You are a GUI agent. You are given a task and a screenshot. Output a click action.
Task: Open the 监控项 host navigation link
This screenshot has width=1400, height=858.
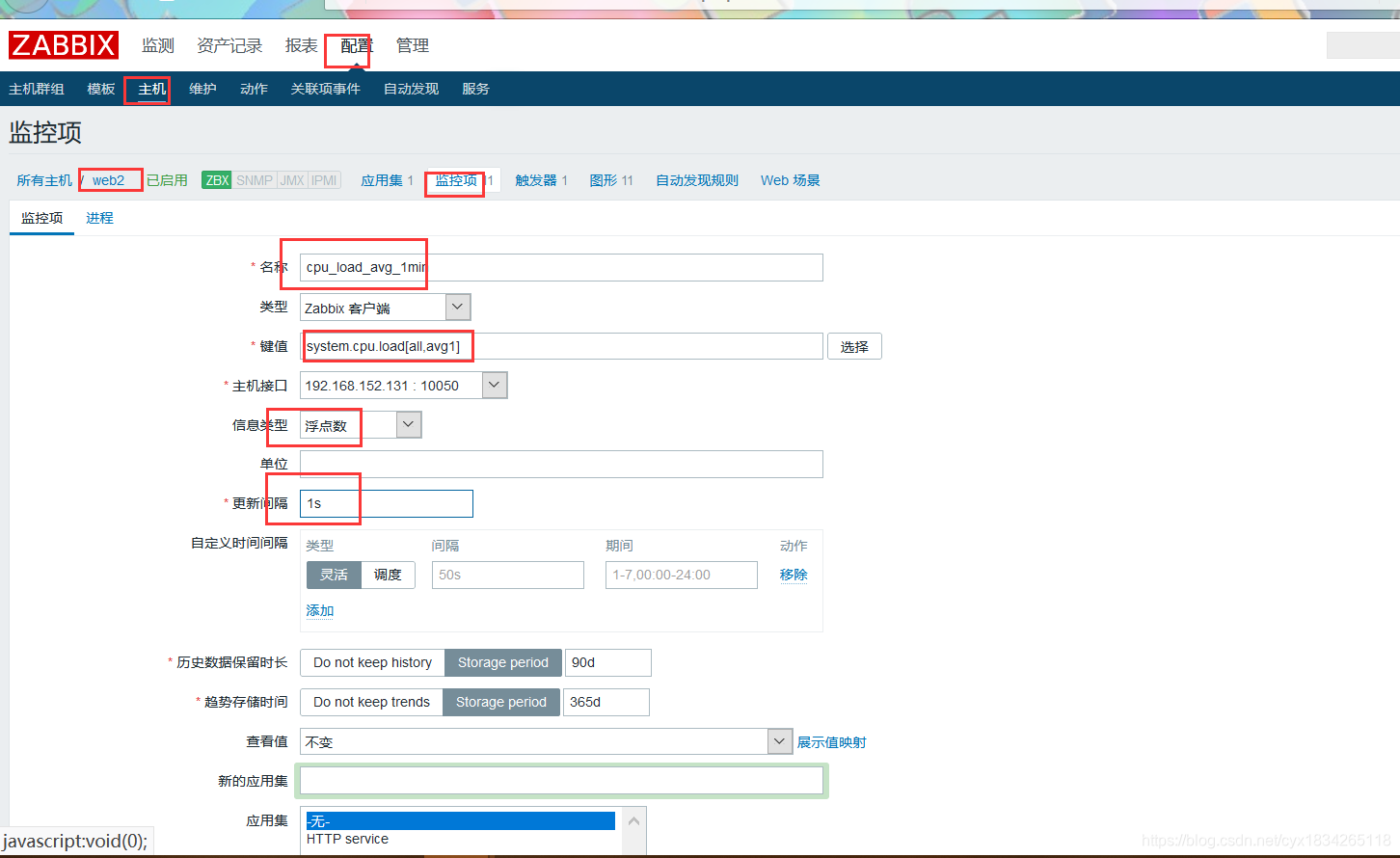(456, 180)
